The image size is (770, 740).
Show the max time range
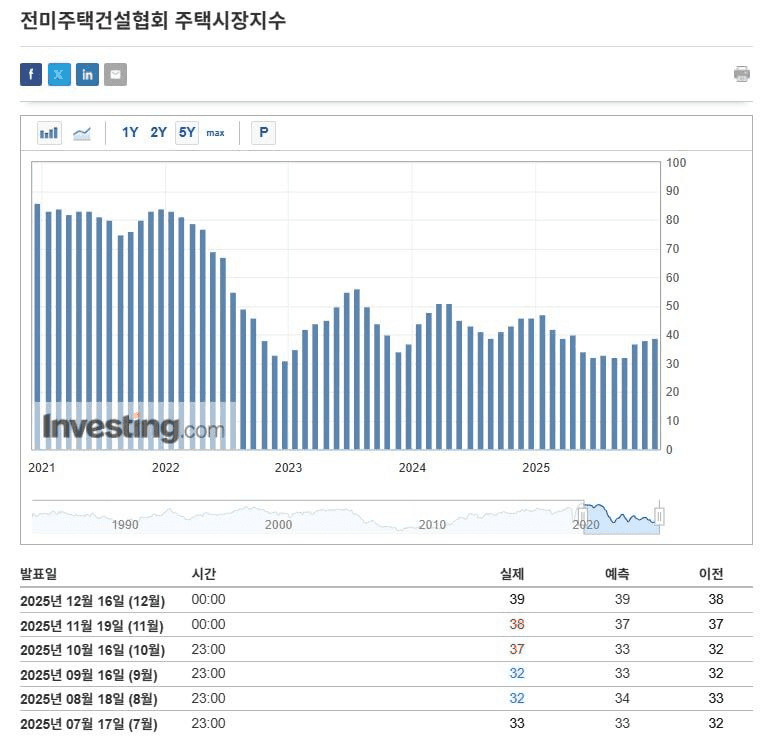[216, 132]
